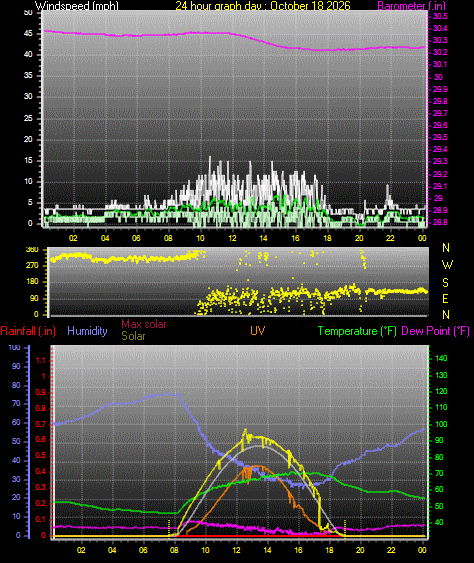Click the W compass label beside direction graph
This screenshot has height=563, width=474.
pos(447,265)
